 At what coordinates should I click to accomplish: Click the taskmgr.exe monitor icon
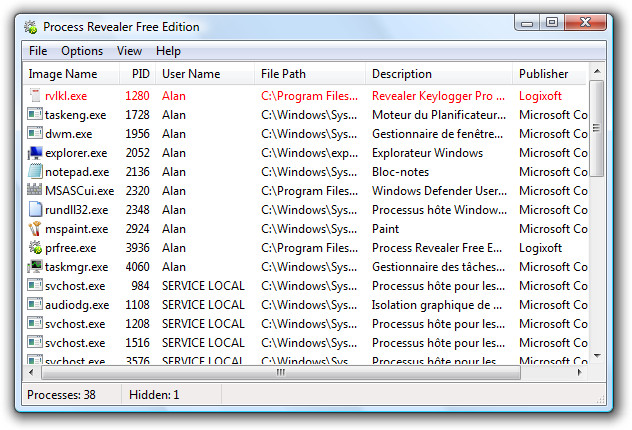[35, 266]
